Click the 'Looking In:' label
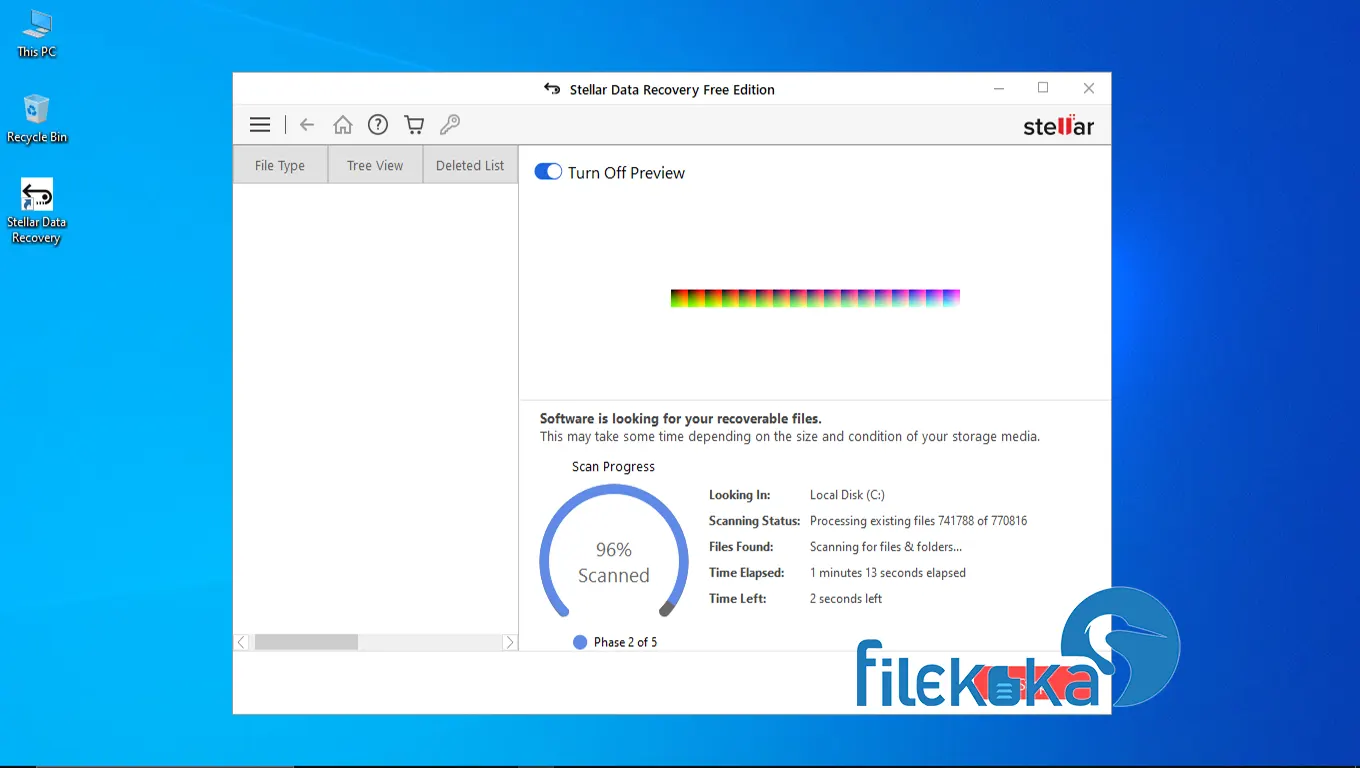This screenshot has width=1360, height=768. tap(739, 495)
